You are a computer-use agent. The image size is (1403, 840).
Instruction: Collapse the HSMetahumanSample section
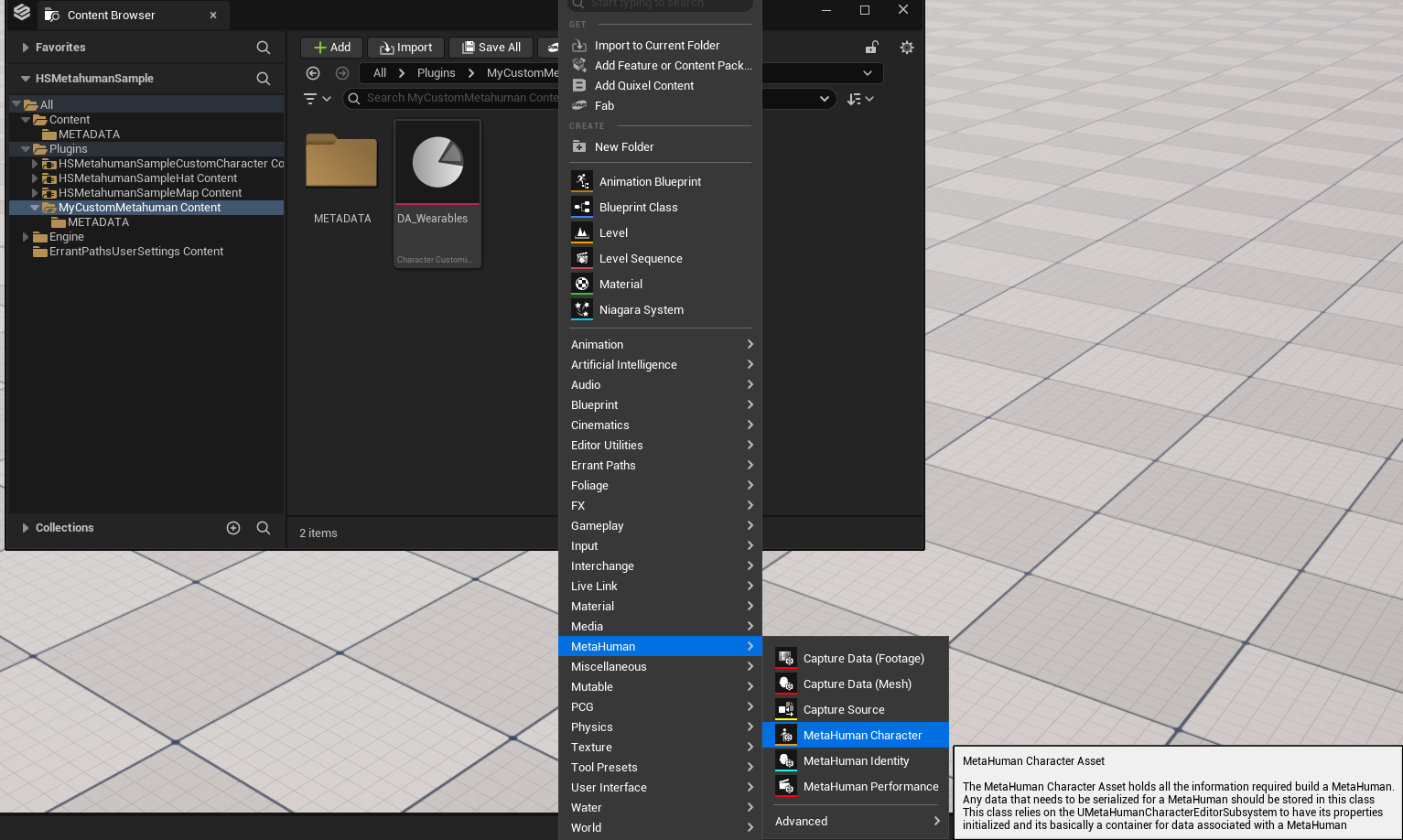25,79
